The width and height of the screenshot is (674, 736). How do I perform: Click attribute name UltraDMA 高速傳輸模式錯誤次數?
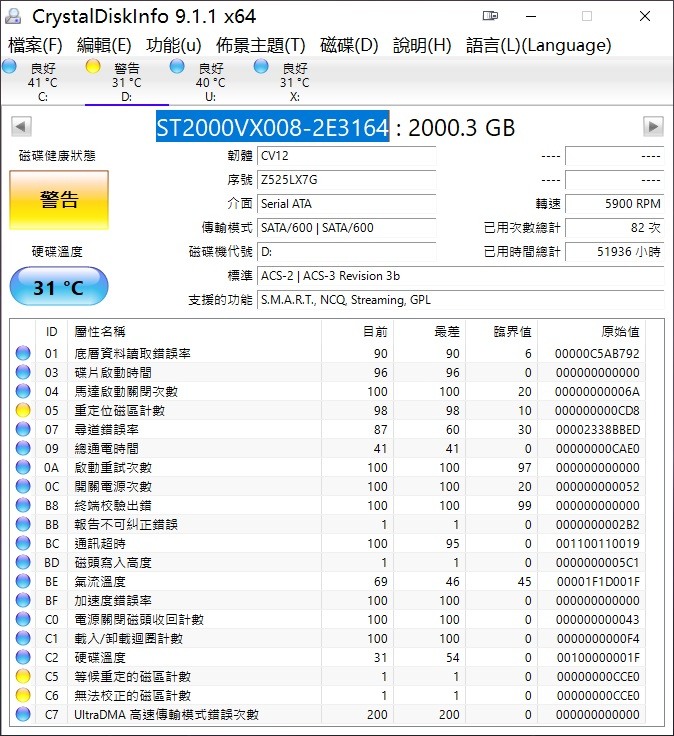[167, 715]
